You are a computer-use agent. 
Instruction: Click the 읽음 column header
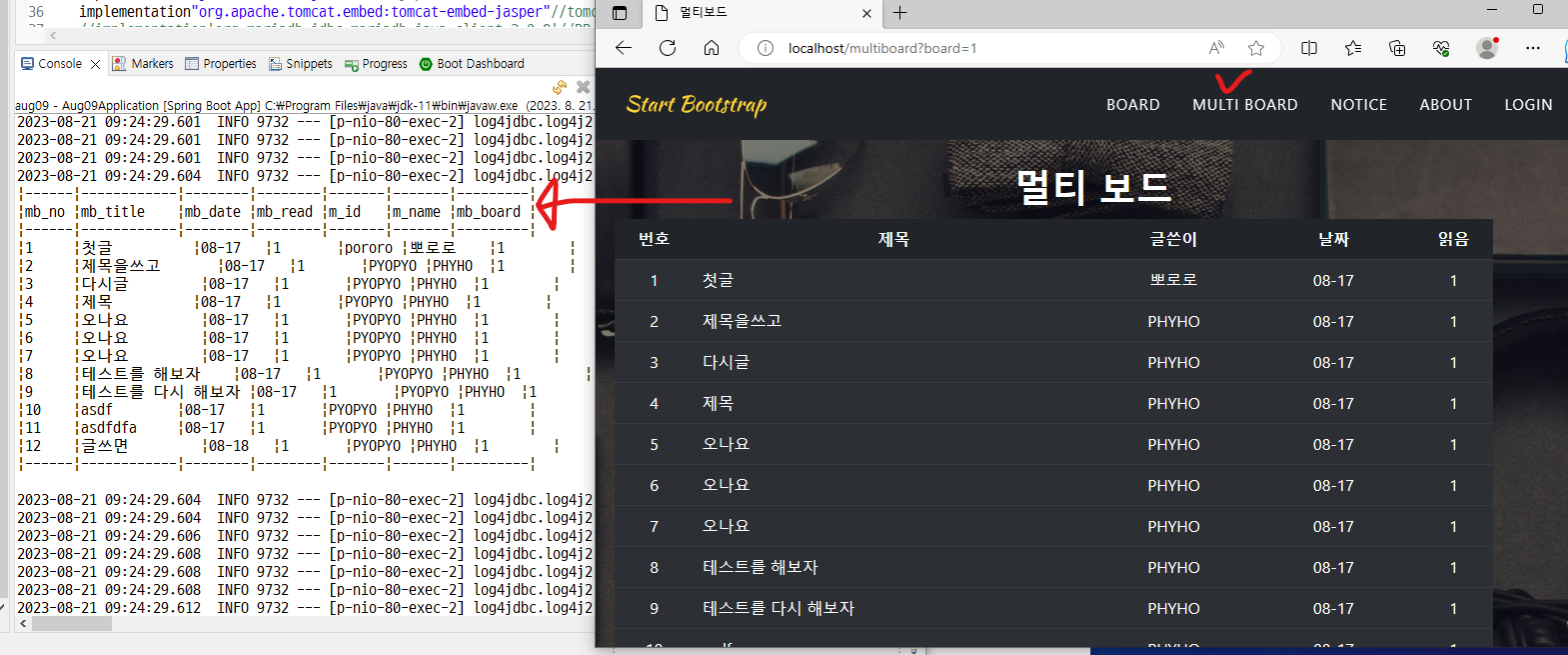(x=1453, y=239)
